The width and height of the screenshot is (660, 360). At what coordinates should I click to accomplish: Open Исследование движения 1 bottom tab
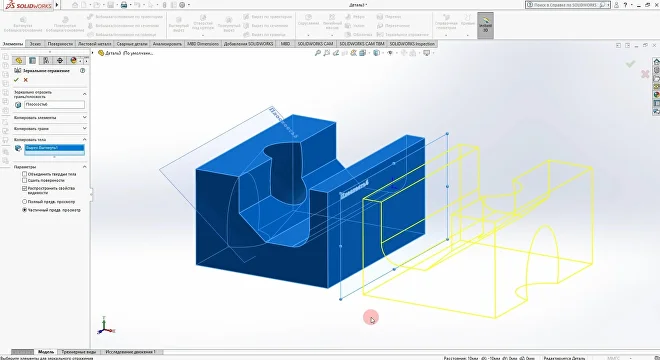130,352
